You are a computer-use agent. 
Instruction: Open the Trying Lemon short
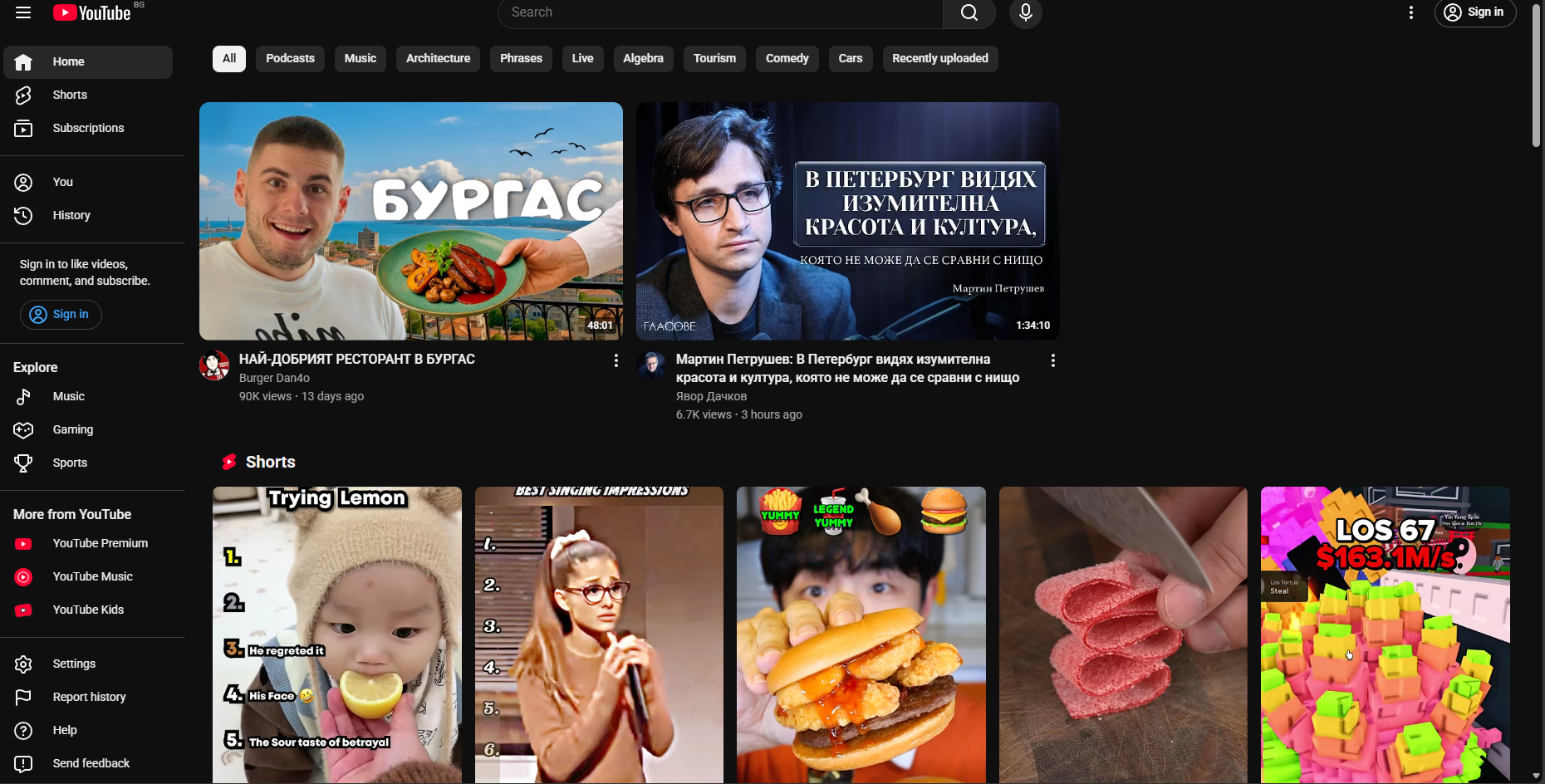(x=337, y=635)
